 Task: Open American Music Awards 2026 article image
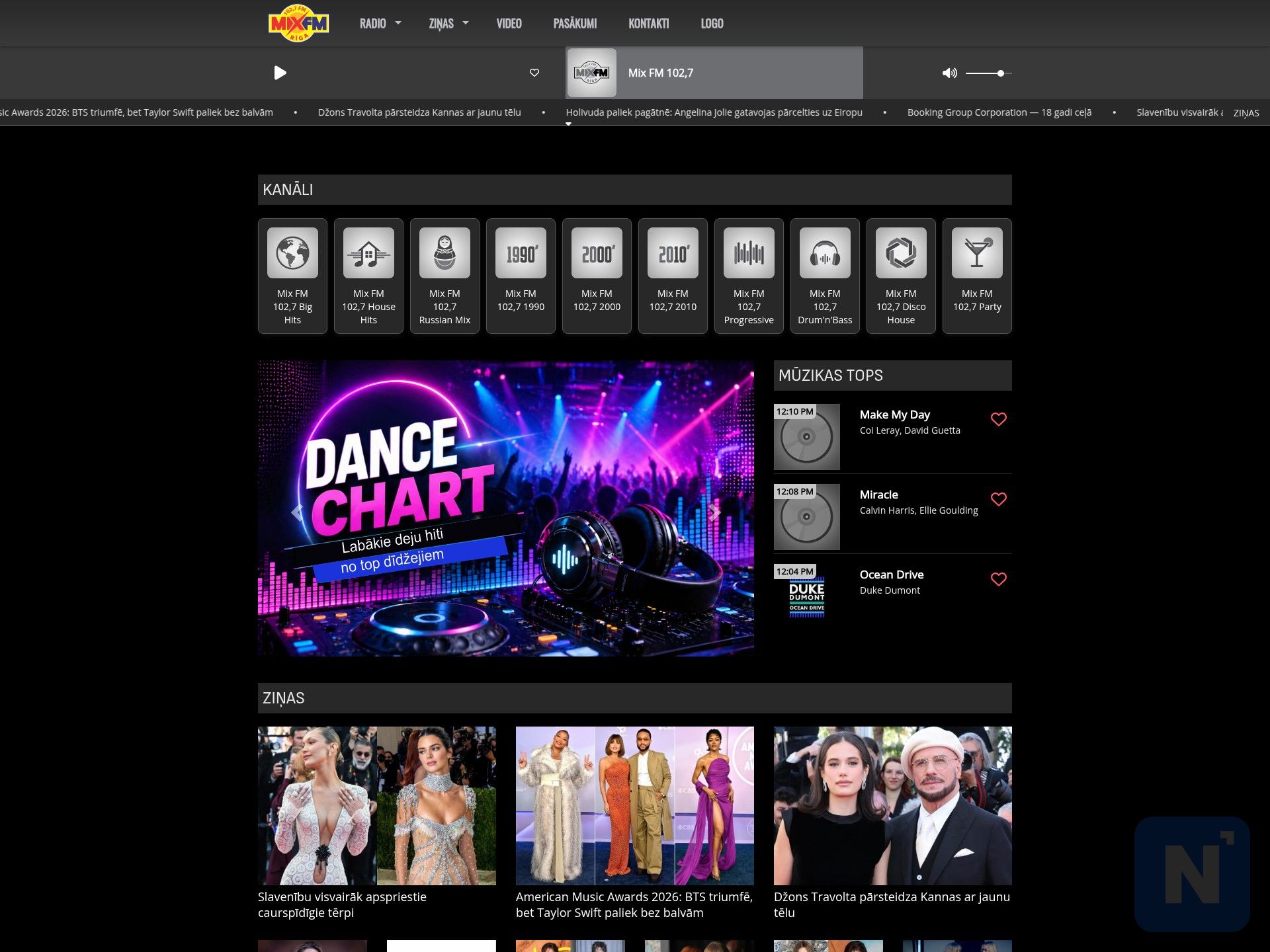click(635, 806)
